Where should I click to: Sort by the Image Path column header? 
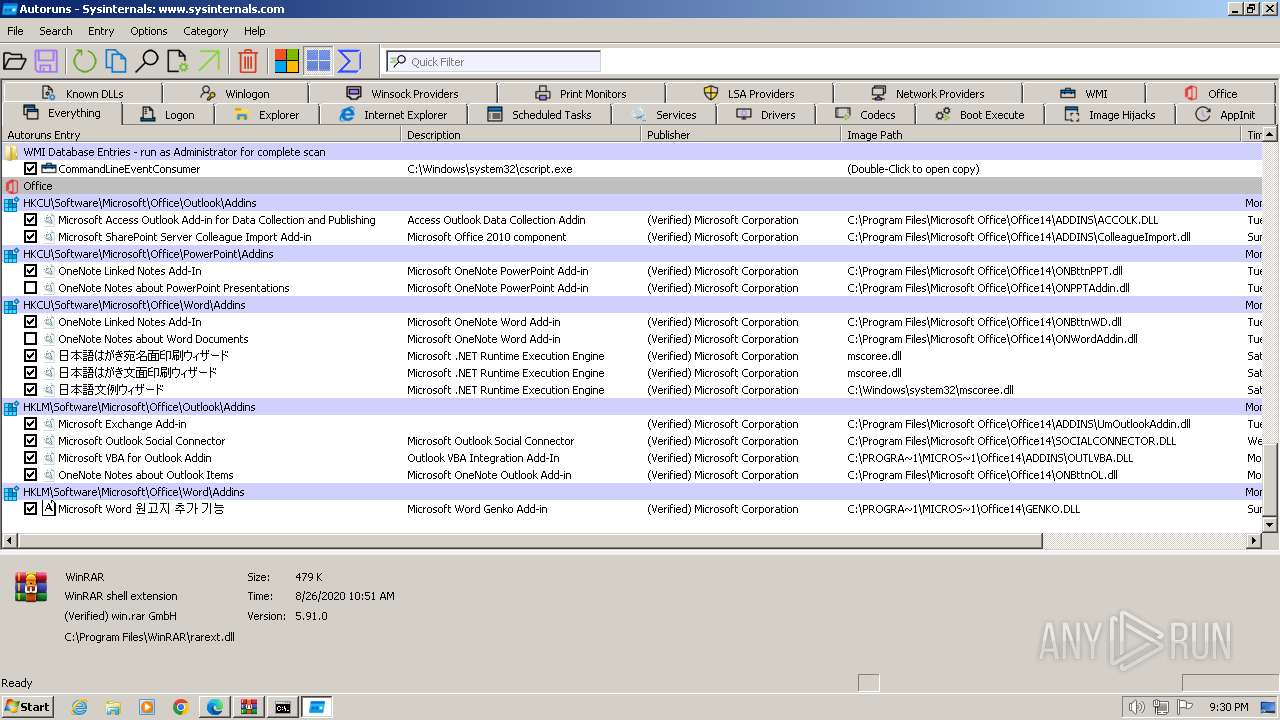[x=1042, y=135]
